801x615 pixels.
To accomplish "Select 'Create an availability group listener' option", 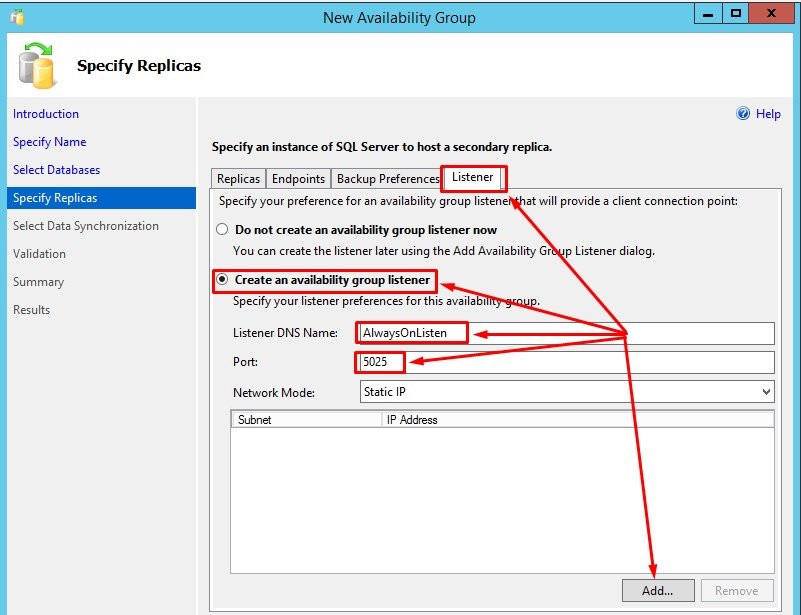I will pyautogui.click(x=222, y=280).
